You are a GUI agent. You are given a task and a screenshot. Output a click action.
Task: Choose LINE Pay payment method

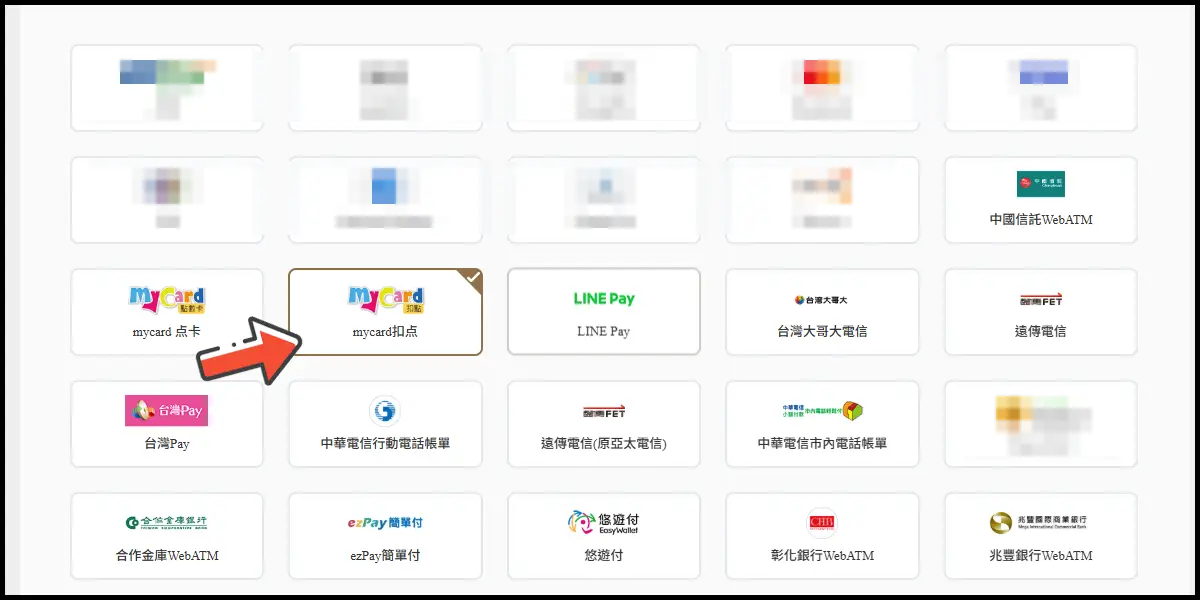pos(604,312)
